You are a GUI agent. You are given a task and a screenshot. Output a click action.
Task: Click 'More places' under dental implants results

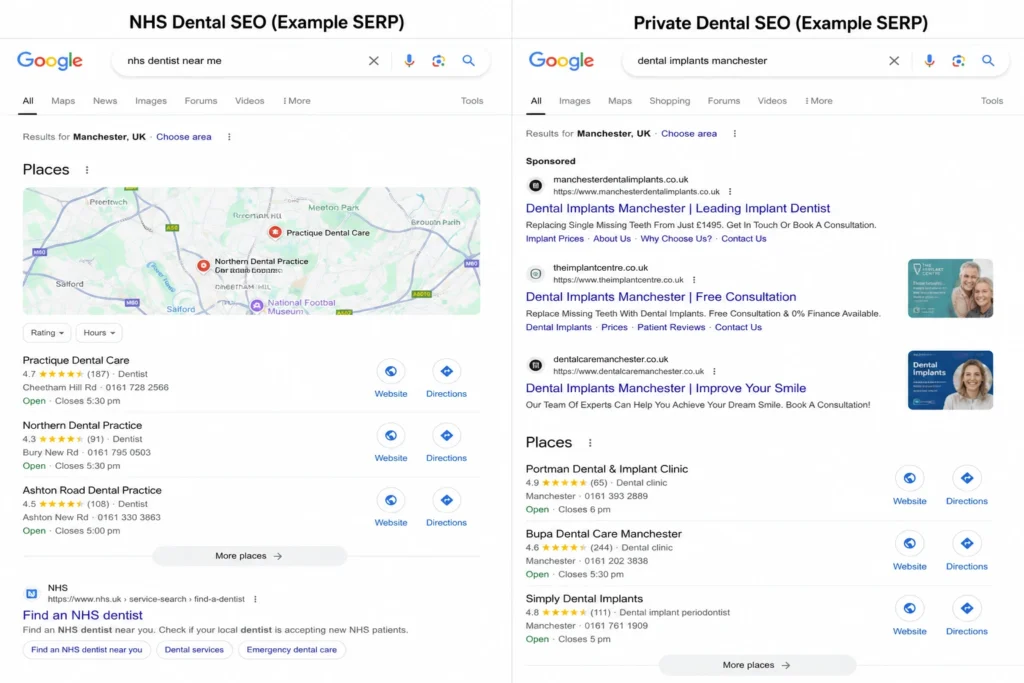click(756, 665)
